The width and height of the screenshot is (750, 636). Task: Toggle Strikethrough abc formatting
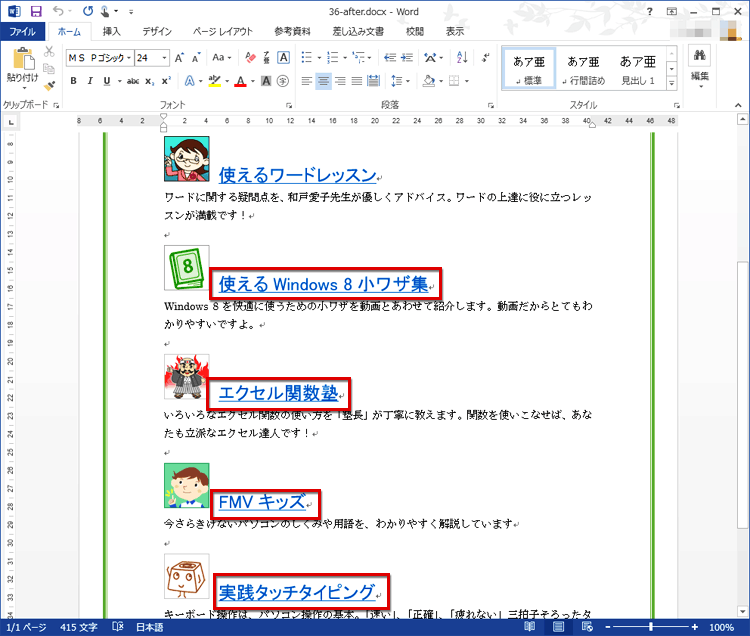[x=133, y=81]
